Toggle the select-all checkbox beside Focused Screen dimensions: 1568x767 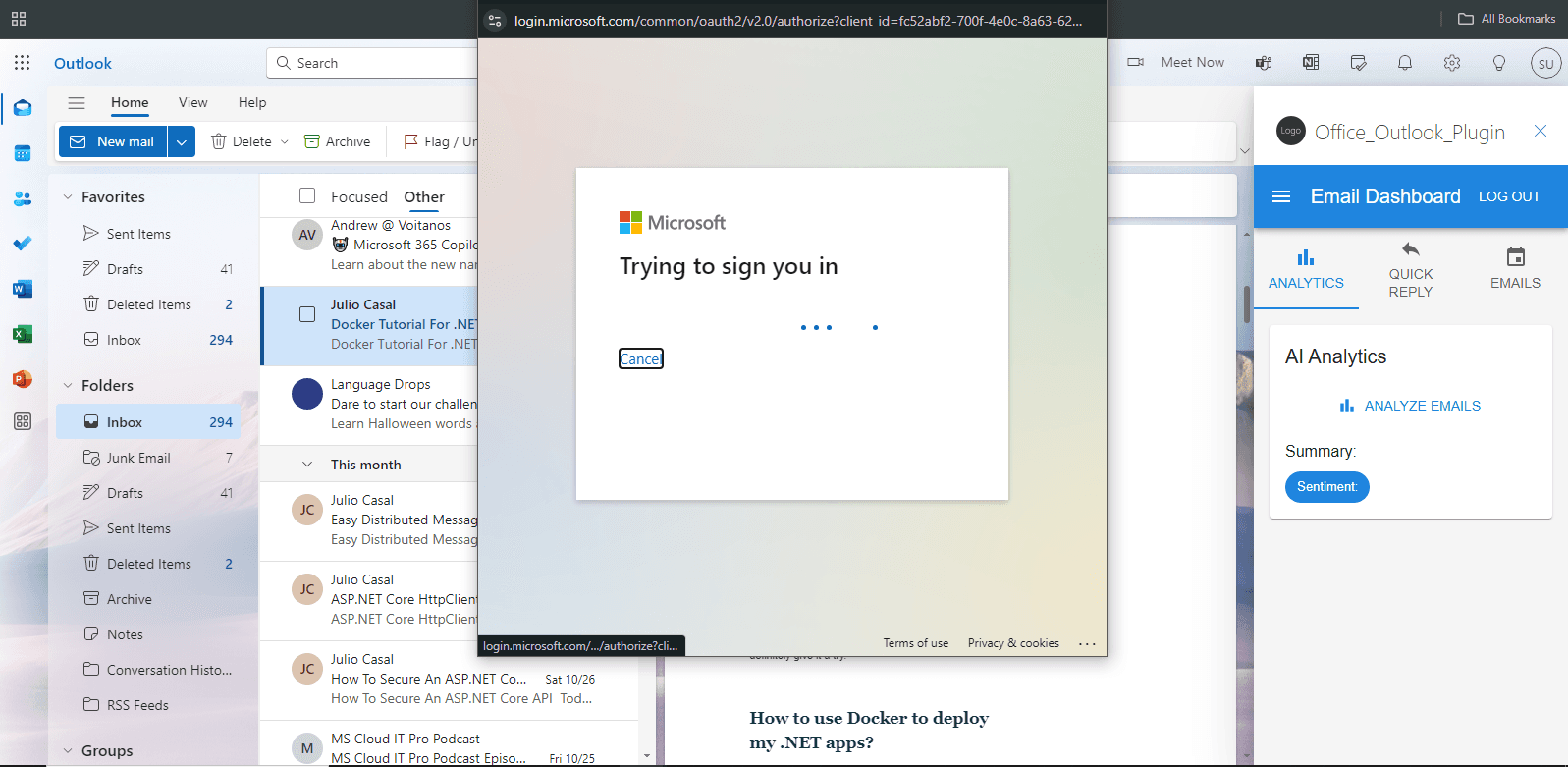[x=307, y=195]
